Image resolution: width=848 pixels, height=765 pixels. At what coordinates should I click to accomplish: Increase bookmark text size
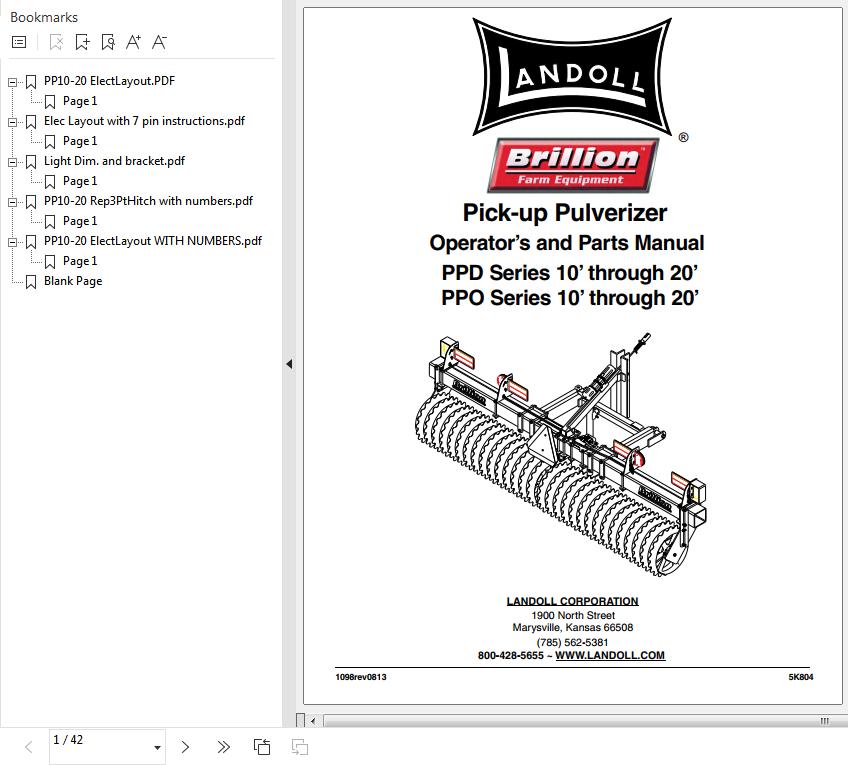[x=133, y=42]
